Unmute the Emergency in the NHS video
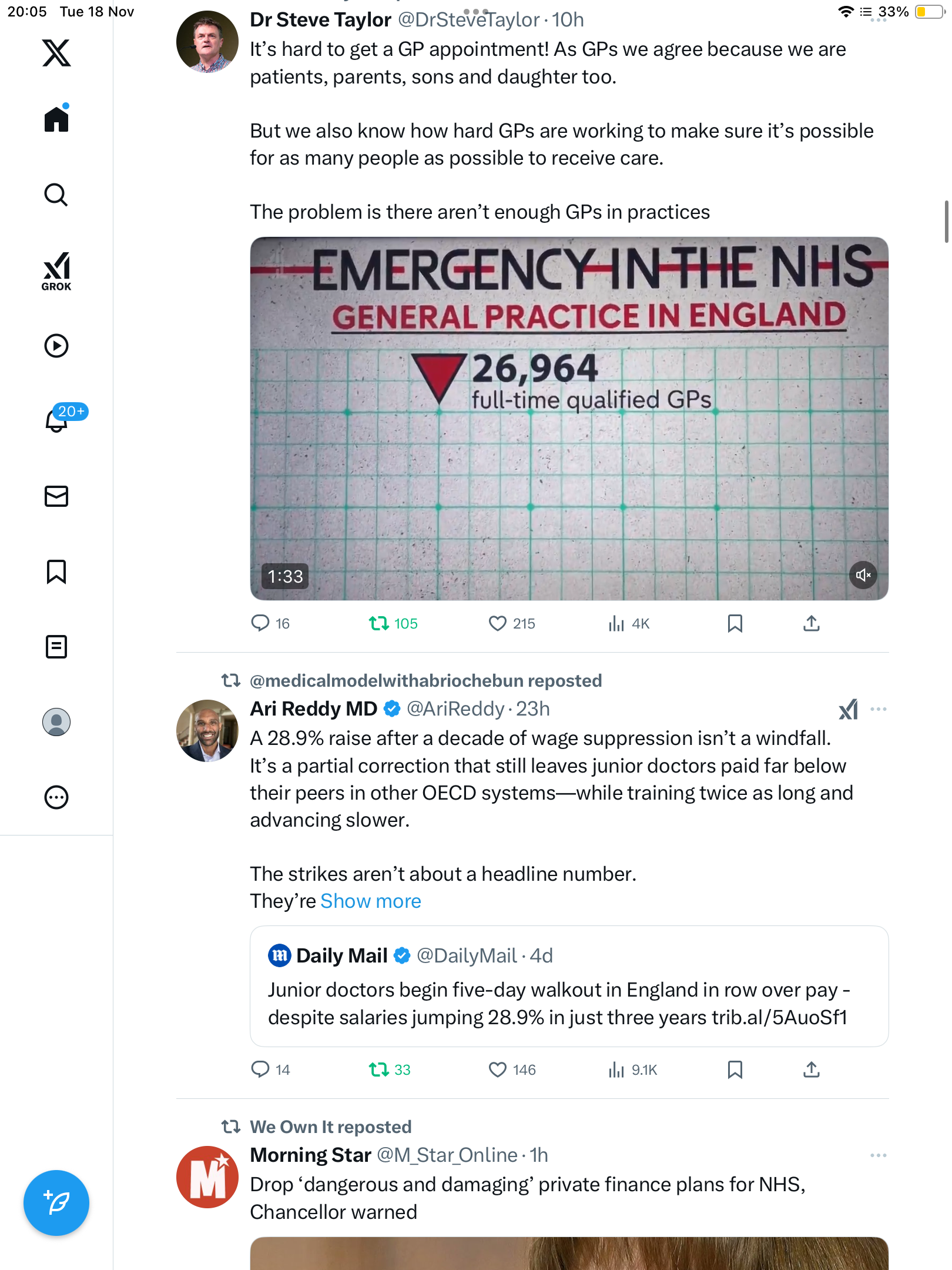The image size is (952, 1270). pos(863,575)
